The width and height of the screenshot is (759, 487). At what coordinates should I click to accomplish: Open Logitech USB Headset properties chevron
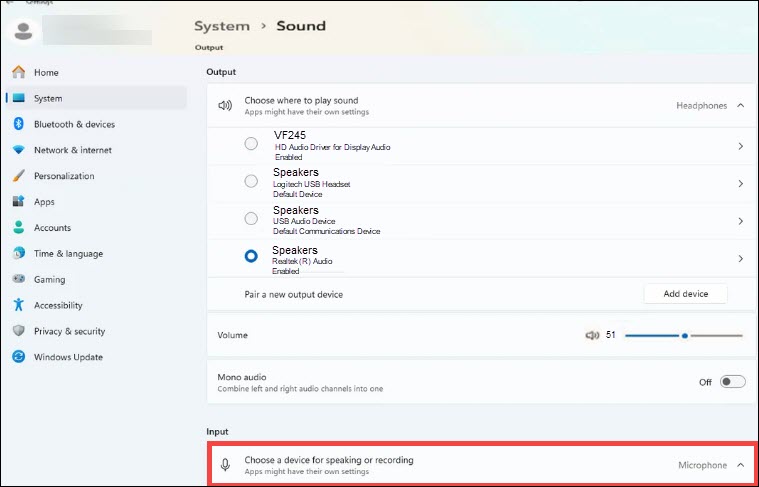[x=741, y=183]
